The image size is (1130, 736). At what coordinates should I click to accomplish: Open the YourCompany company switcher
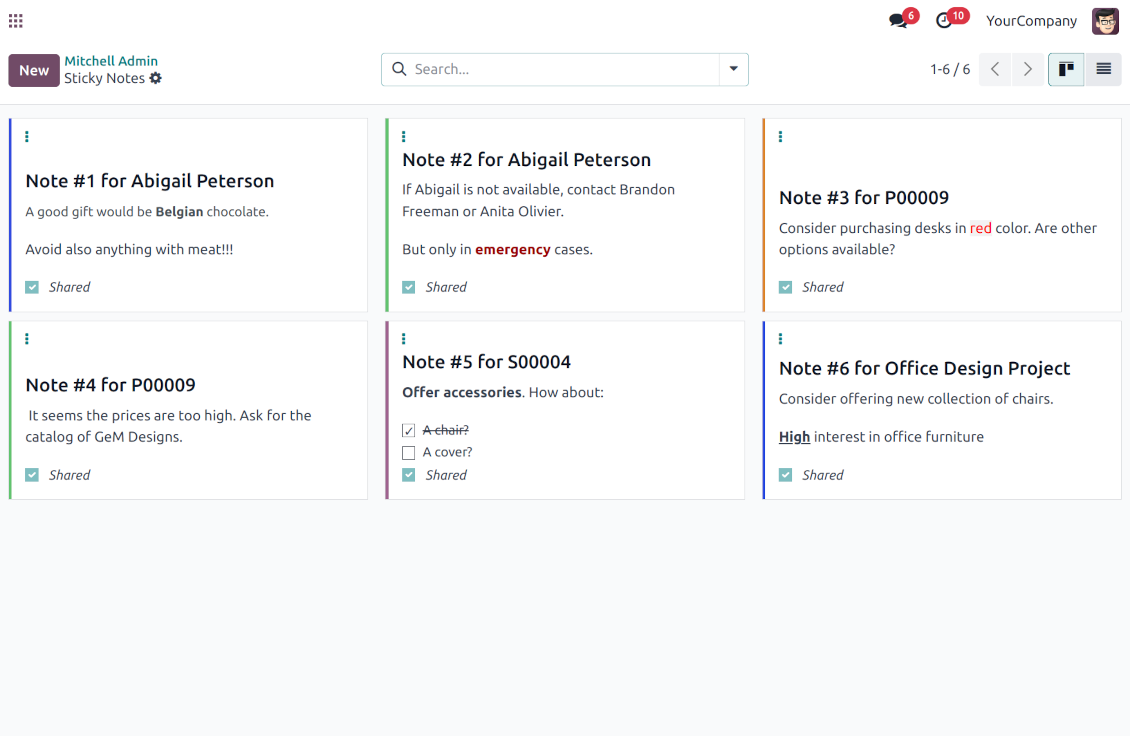tap(1031, 21)
